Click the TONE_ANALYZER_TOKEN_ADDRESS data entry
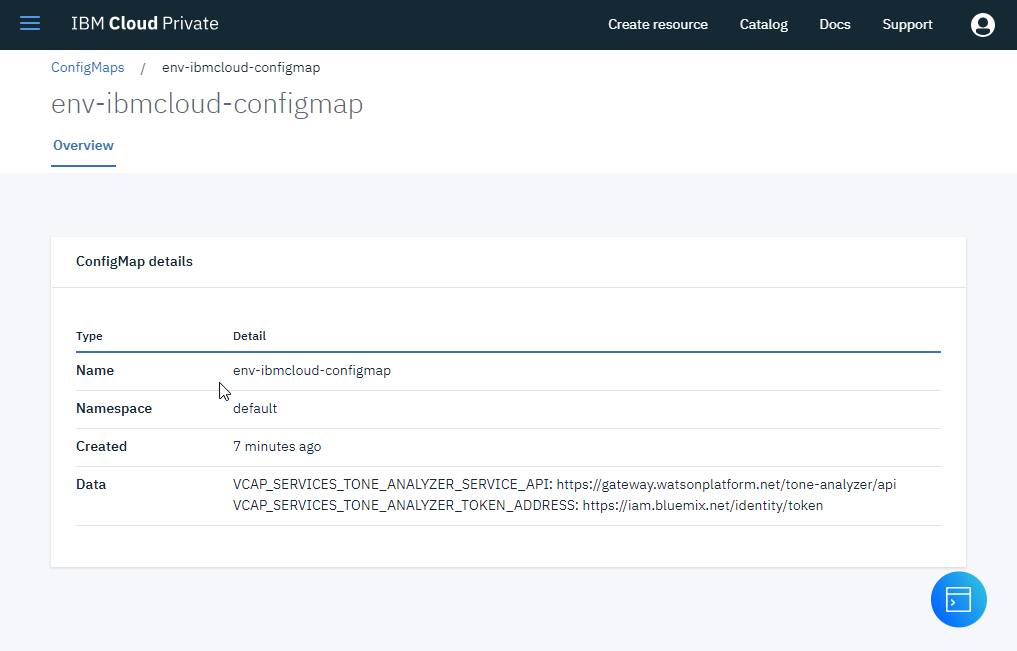The image size is (1017, 651). click(x=528, y=506)
